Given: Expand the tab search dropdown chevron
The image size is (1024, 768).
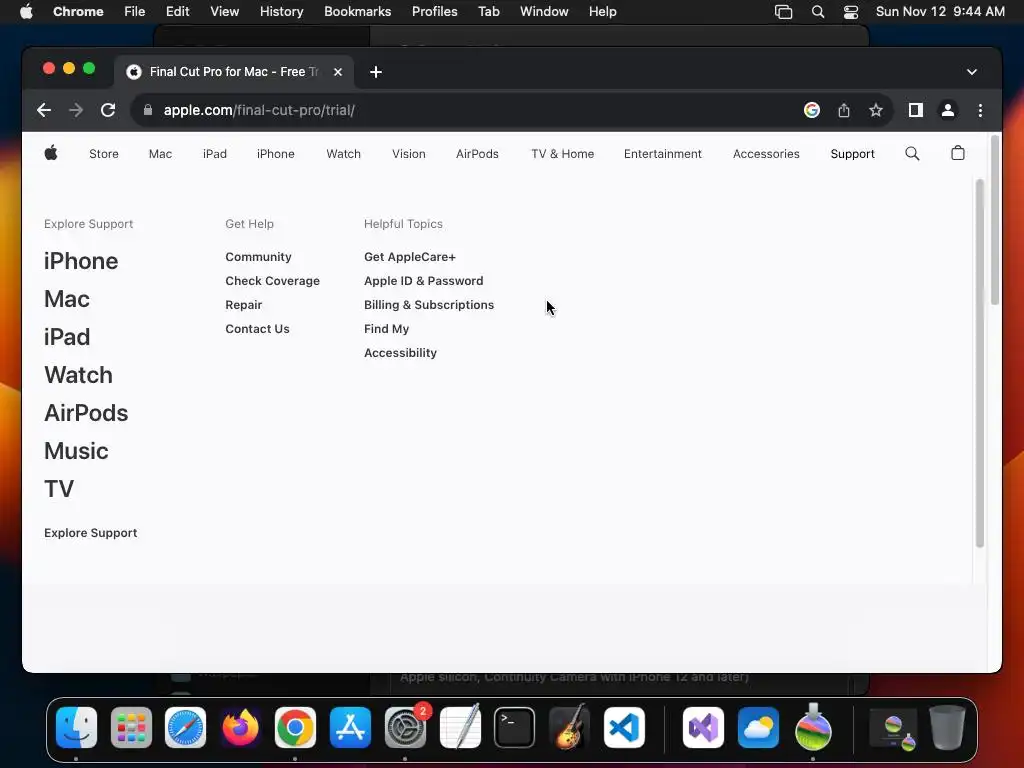Looking at the screenshot, I should tap(972, 72).
